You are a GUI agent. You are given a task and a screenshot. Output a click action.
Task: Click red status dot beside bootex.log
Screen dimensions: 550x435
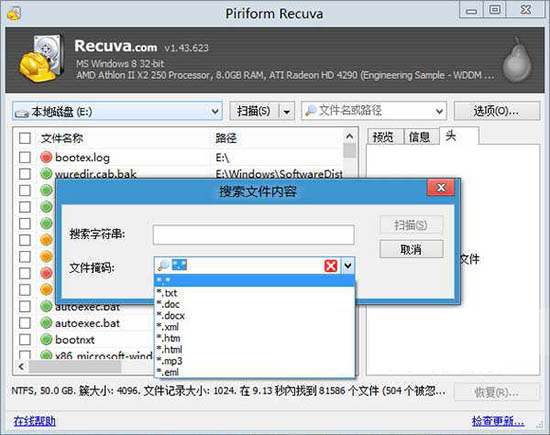coord(46,157)
